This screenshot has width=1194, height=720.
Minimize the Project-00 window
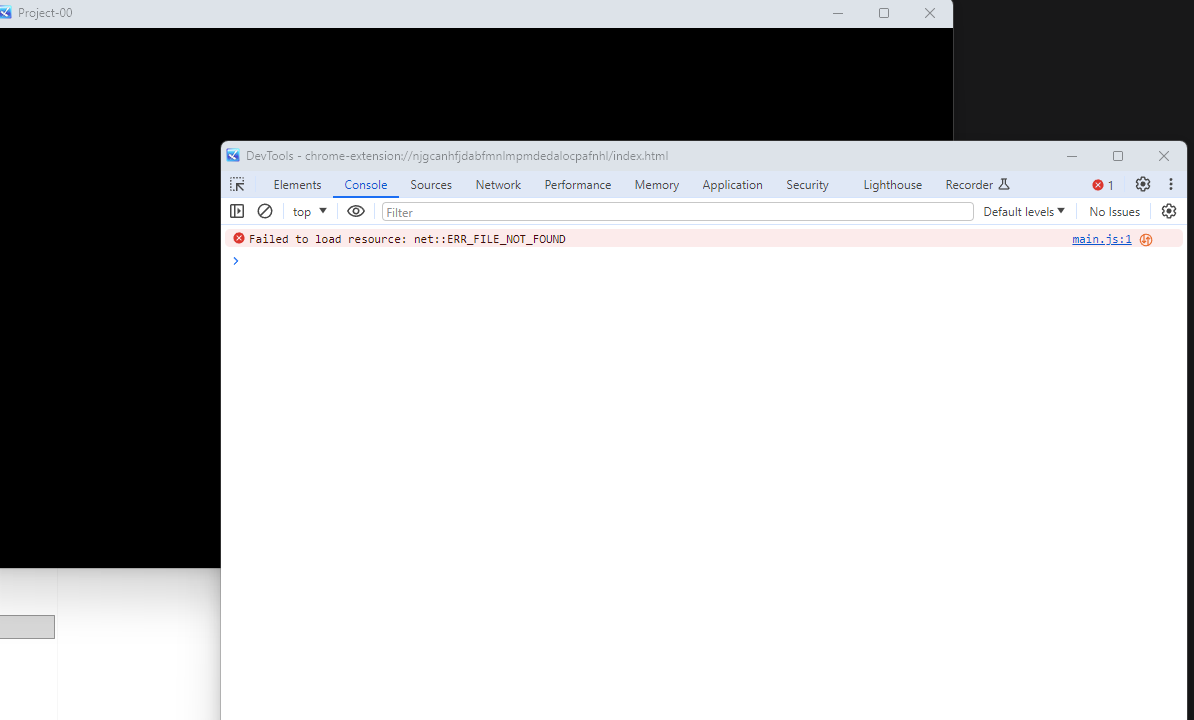click(x=838, y=13)
